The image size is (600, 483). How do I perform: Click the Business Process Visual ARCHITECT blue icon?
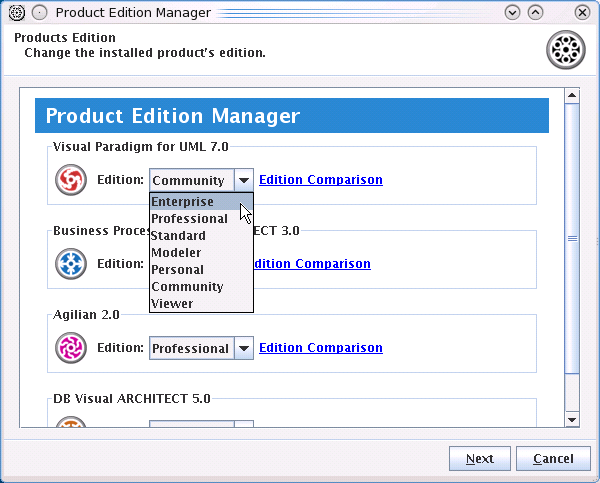click(71, 264)
